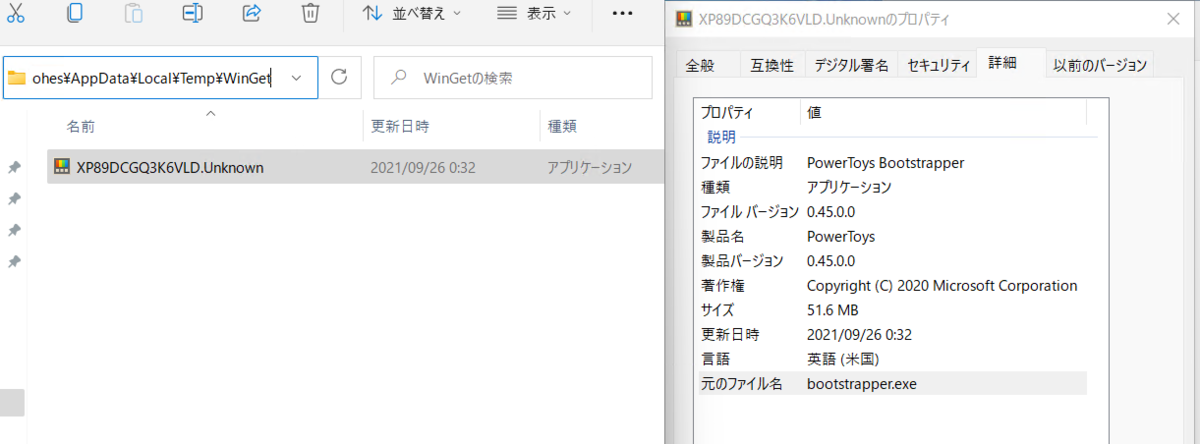Click the Paste icon in Explorer toolbar
This screenshot has height=444, width=1200.
134,13
